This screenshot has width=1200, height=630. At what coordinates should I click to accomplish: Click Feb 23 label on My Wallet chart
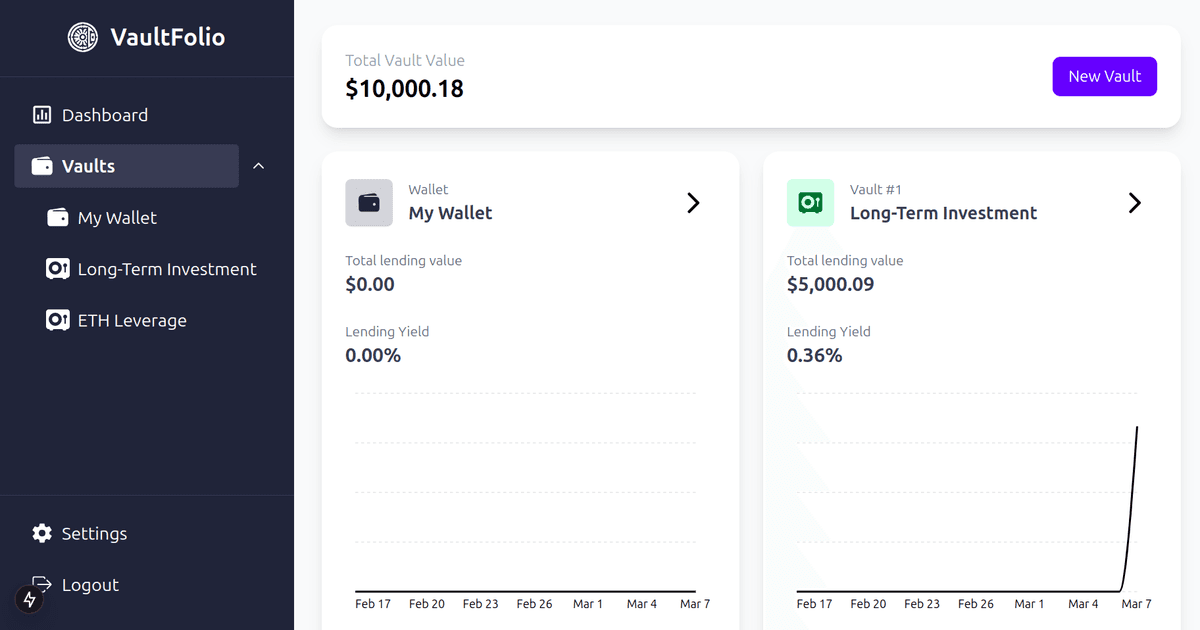[x=480, y=604]
